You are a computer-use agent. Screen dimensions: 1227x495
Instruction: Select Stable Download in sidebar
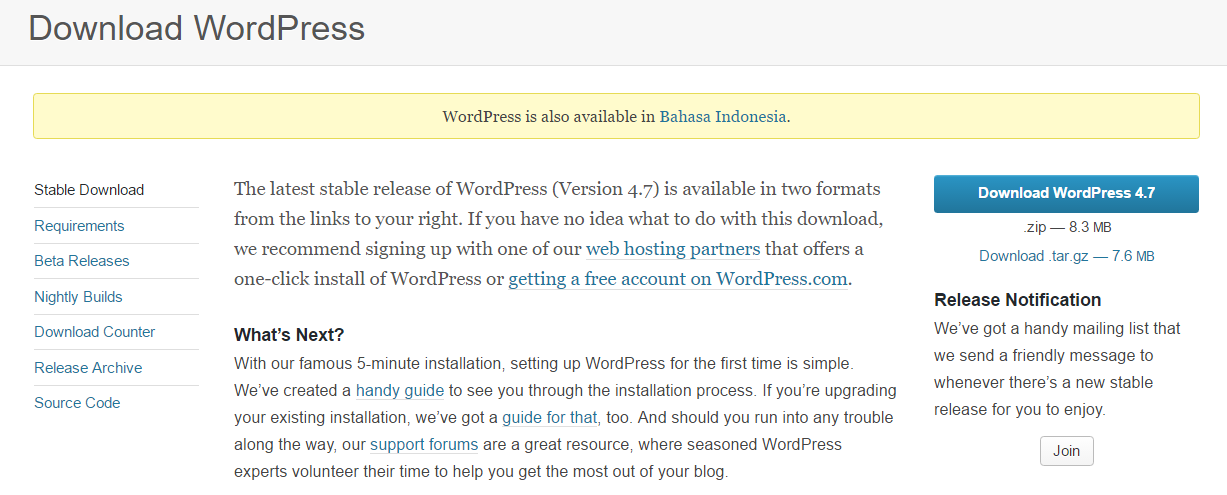[x=89, y=190]
